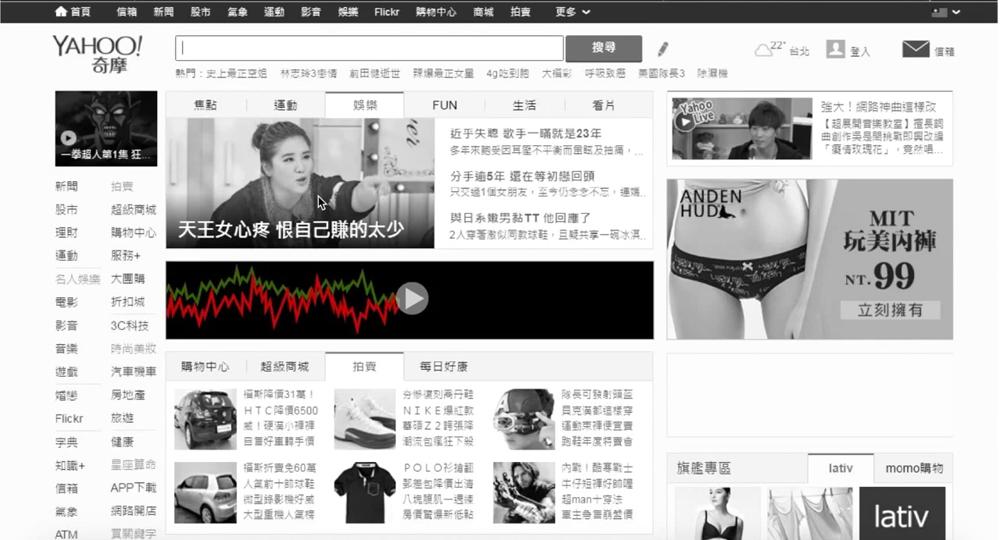This screenshot has height=540, width=1000.
Task: Select the FUN tab
Action: click(444, 105)
